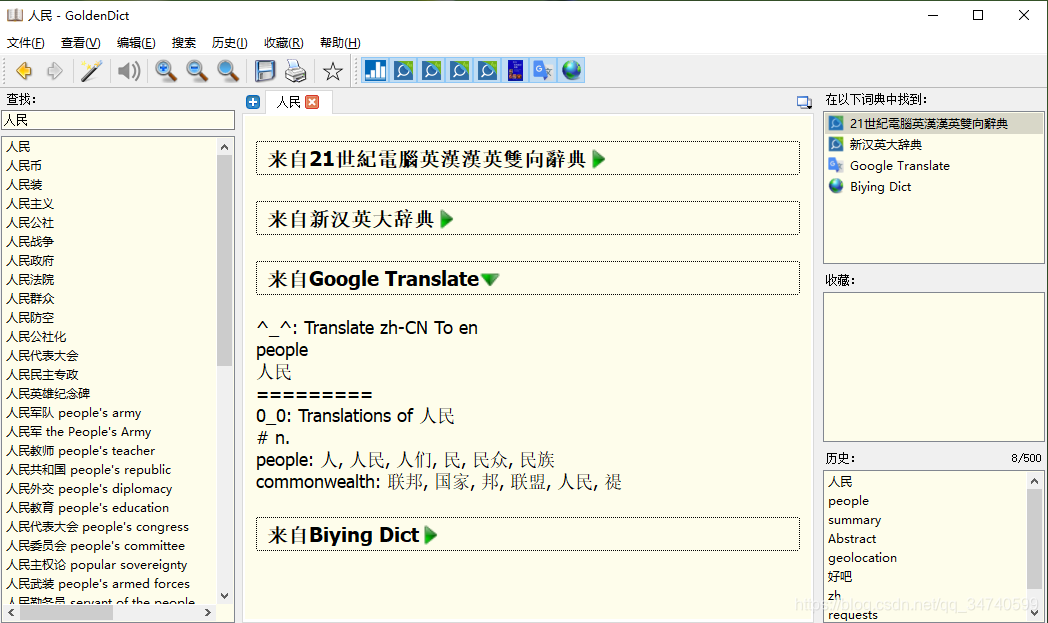Image resolution: width=1048 pixels, height=623 pixels.
Task: Select 人民币 in the word list
Action: [24, 166]
